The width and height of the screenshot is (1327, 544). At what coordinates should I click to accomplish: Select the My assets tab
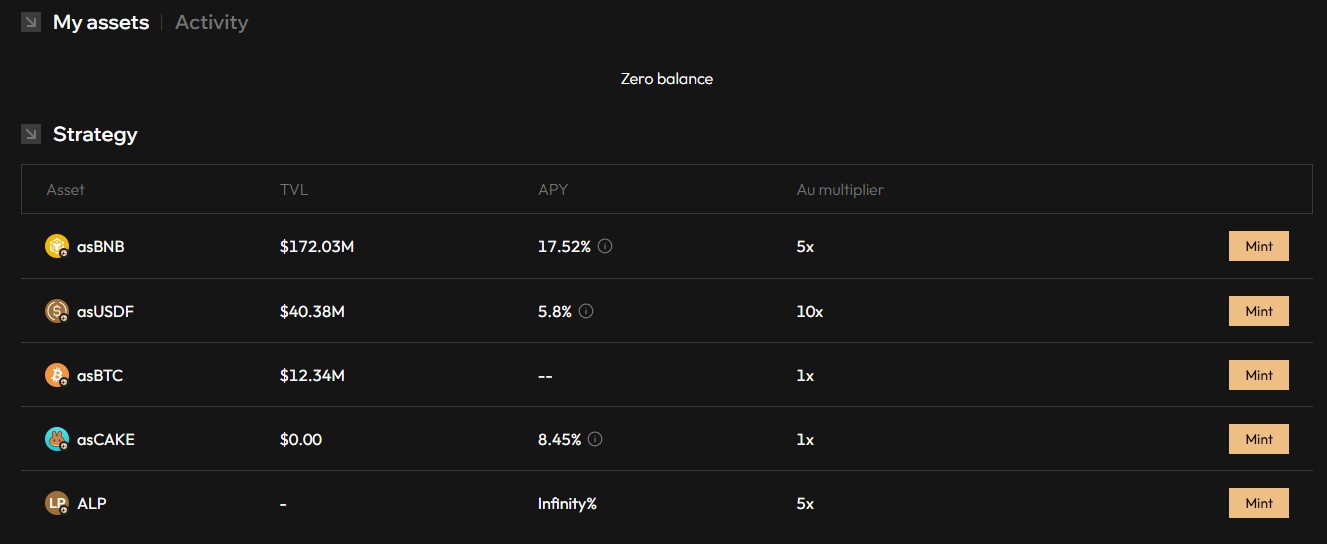101,22
